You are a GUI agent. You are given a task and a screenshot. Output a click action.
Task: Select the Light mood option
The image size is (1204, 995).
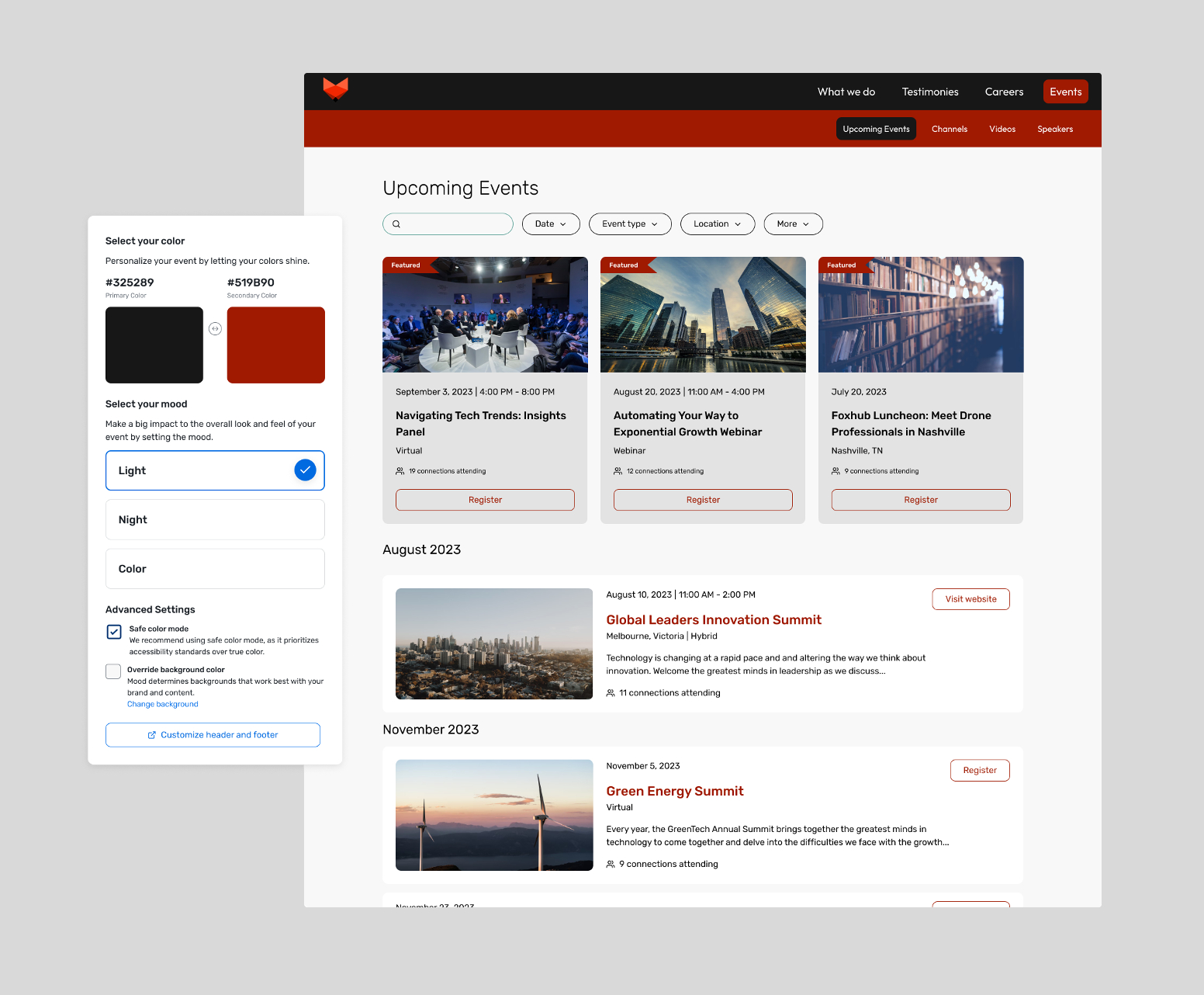(215, 470)
